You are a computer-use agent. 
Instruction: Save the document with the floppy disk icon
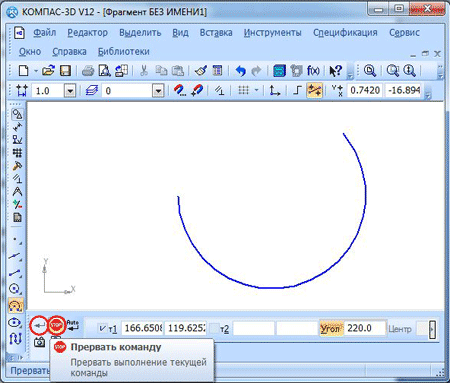65,71
